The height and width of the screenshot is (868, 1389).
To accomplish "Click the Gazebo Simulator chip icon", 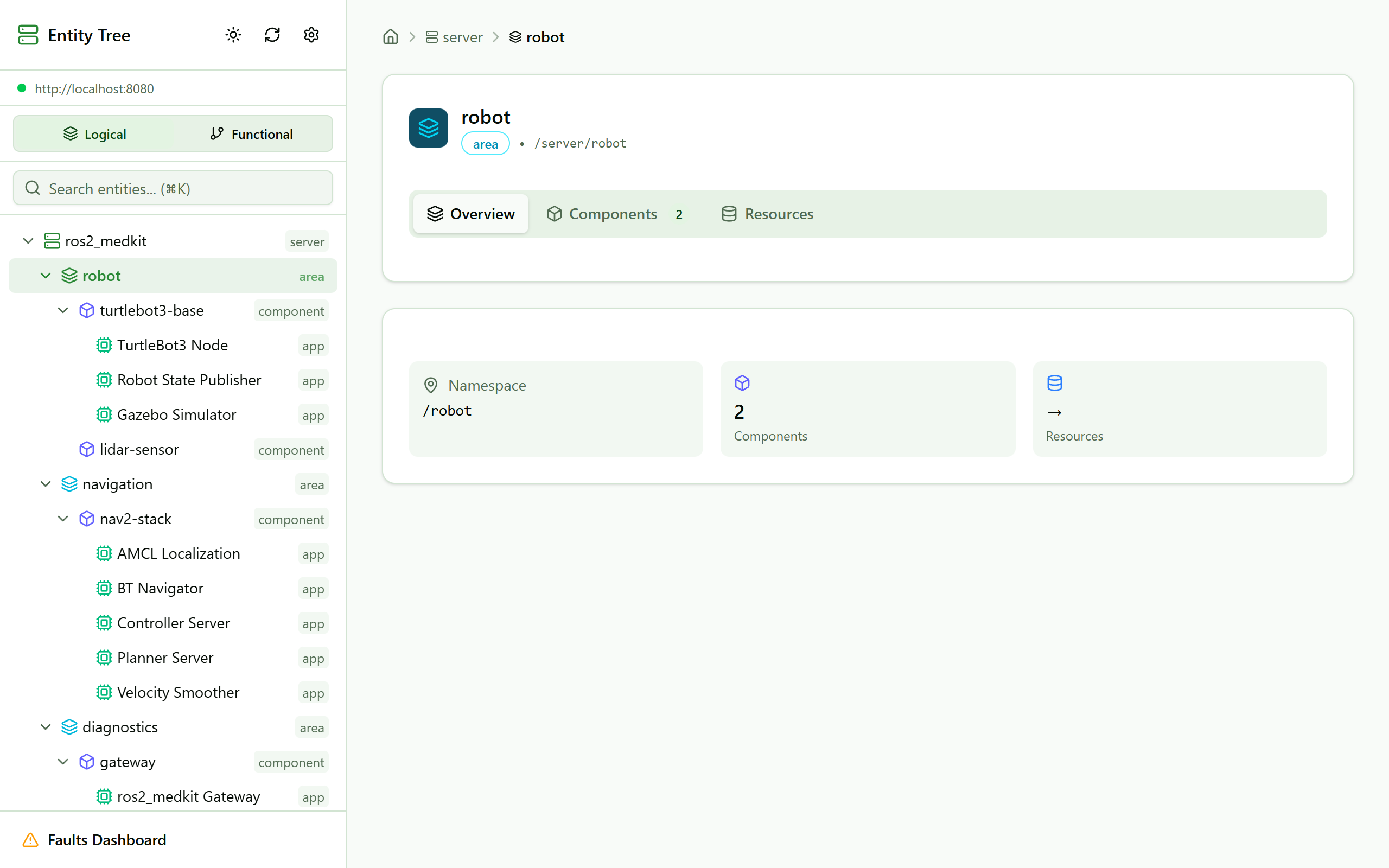I will tap(104, 414).
